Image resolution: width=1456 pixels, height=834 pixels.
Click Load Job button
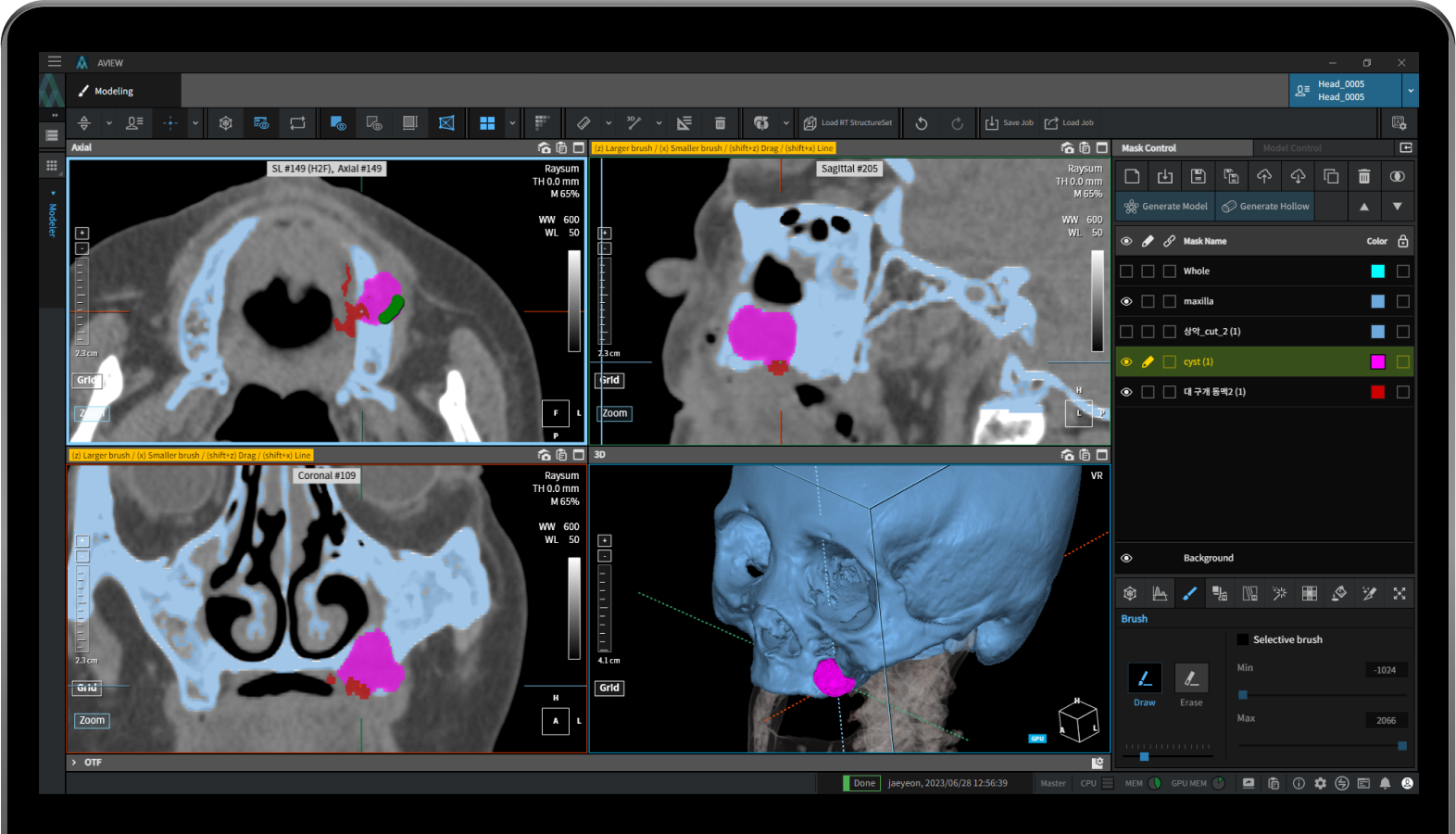point(1069,122)
